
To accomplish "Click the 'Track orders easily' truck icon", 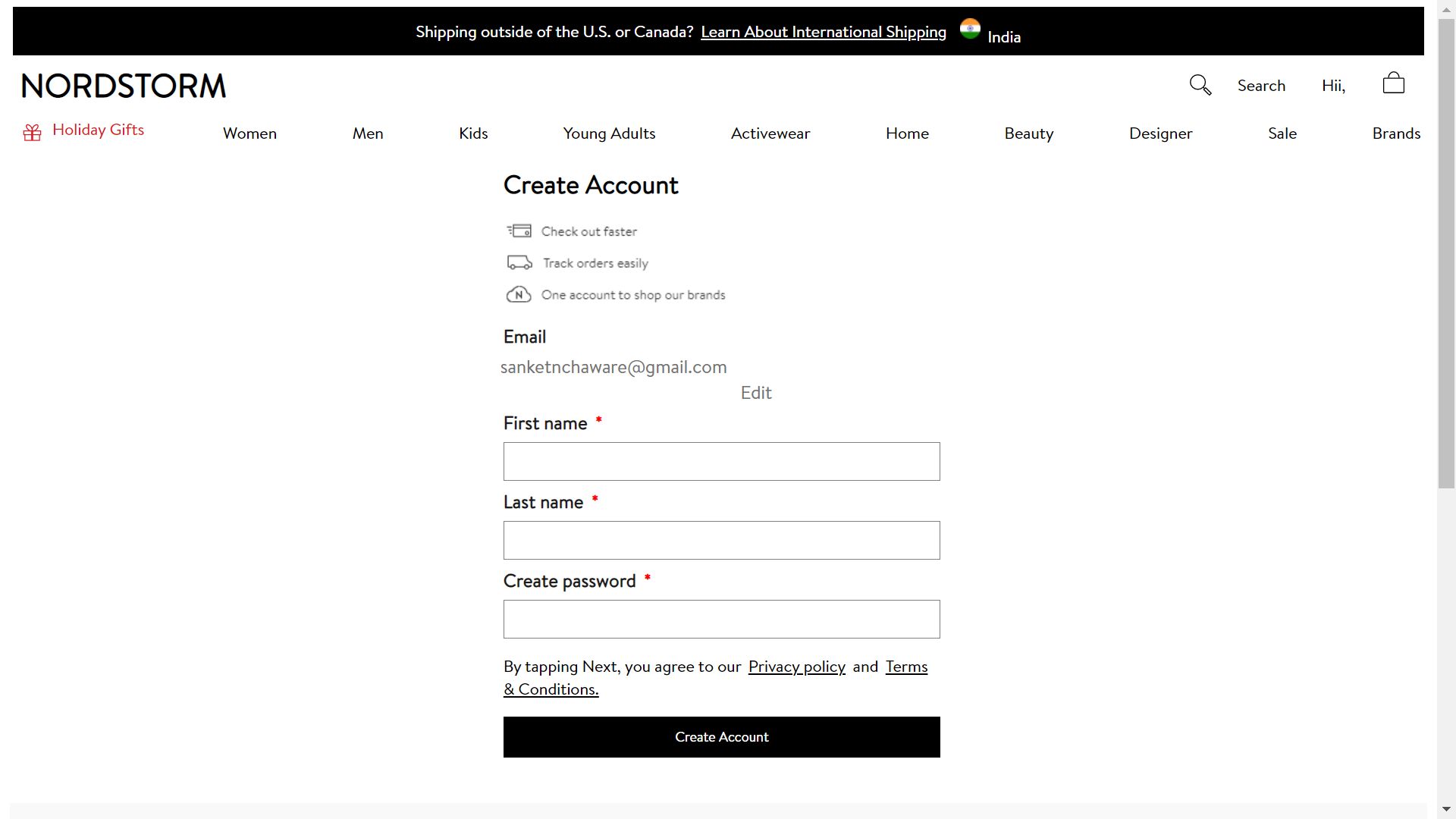I will tap(519, 262).
